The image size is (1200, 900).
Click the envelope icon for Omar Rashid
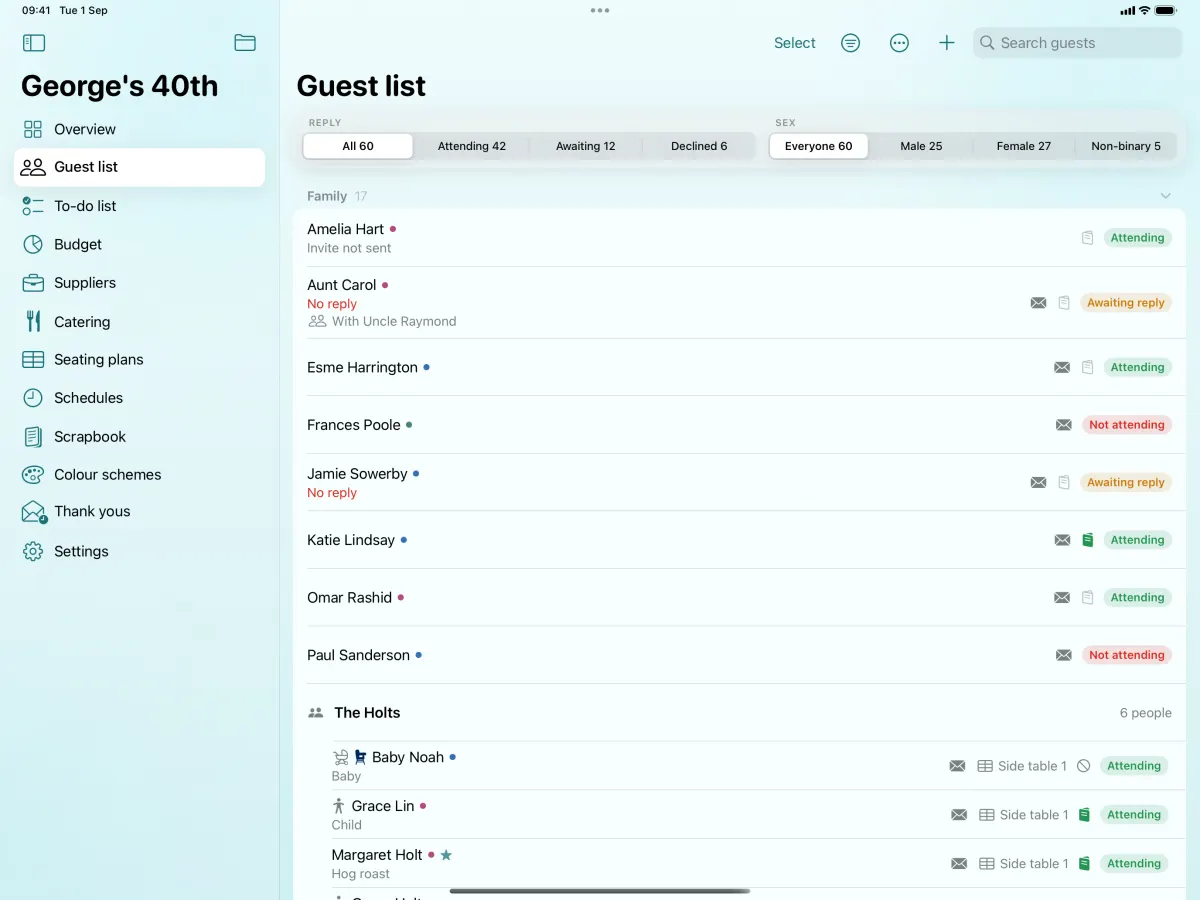pos(1062,598)
